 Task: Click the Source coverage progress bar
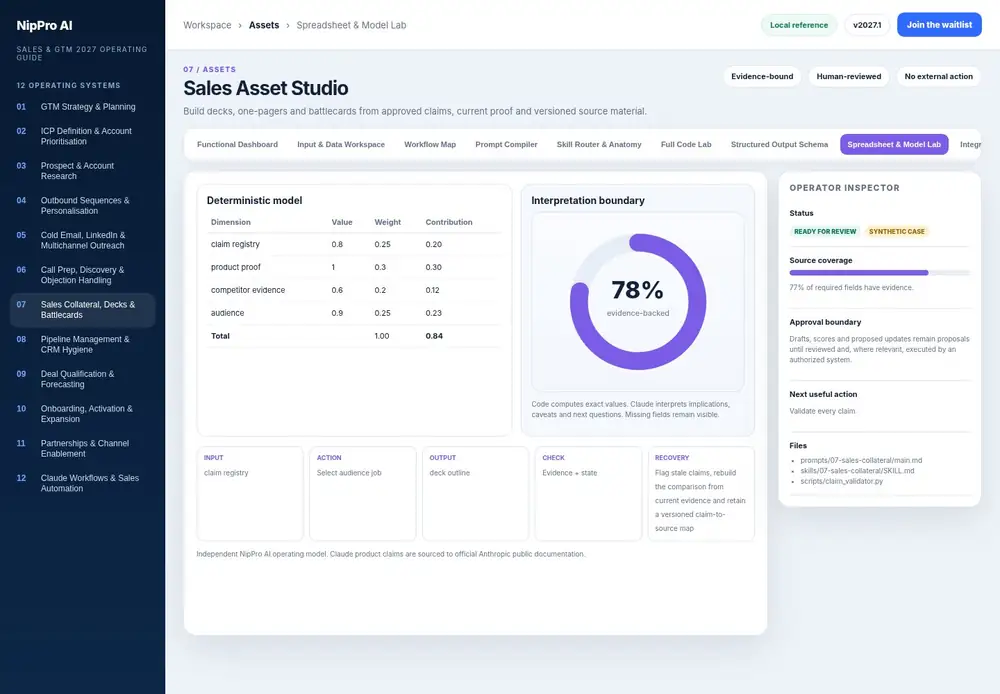pos(879,272)
